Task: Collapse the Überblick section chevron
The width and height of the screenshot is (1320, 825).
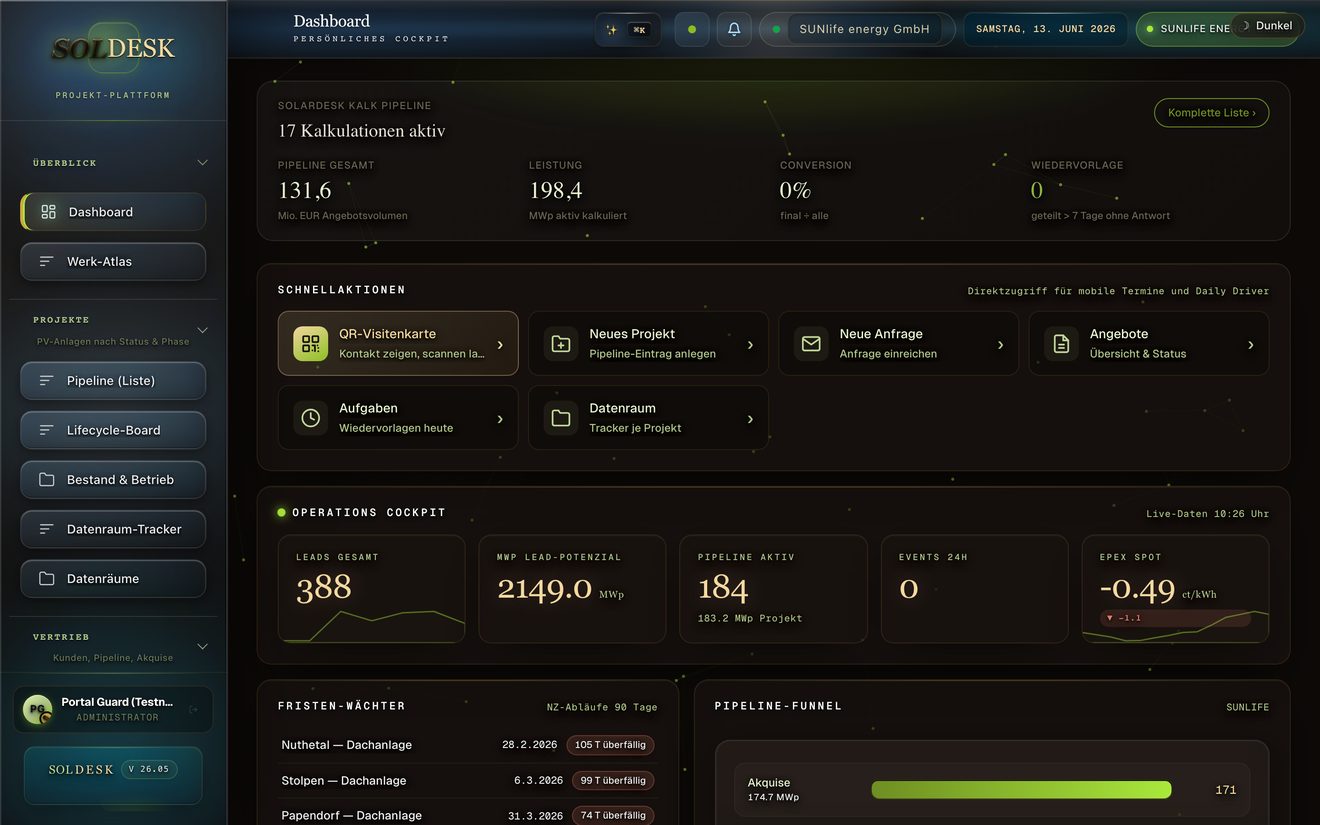Action: pos(202,162)
